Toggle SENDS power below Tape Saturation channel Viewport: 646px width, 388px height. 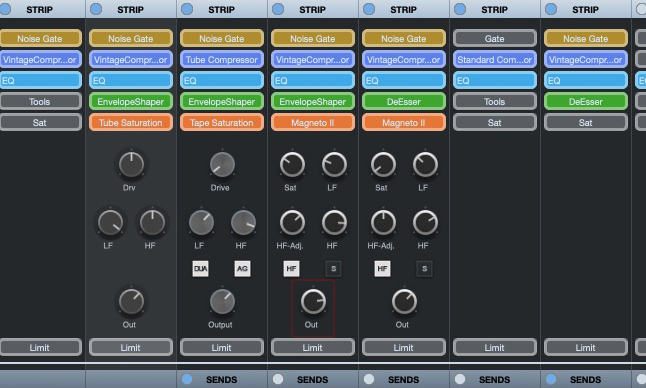(x=187, y=379)
